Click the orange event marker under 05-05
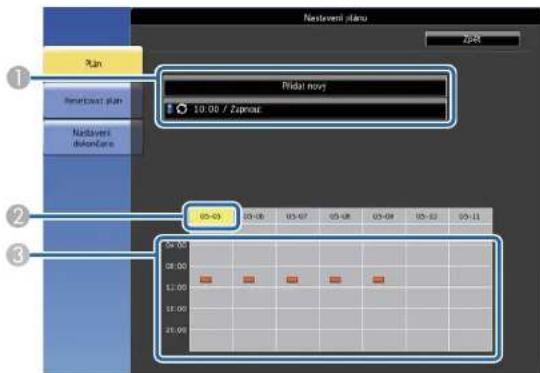 click(206, 279)
